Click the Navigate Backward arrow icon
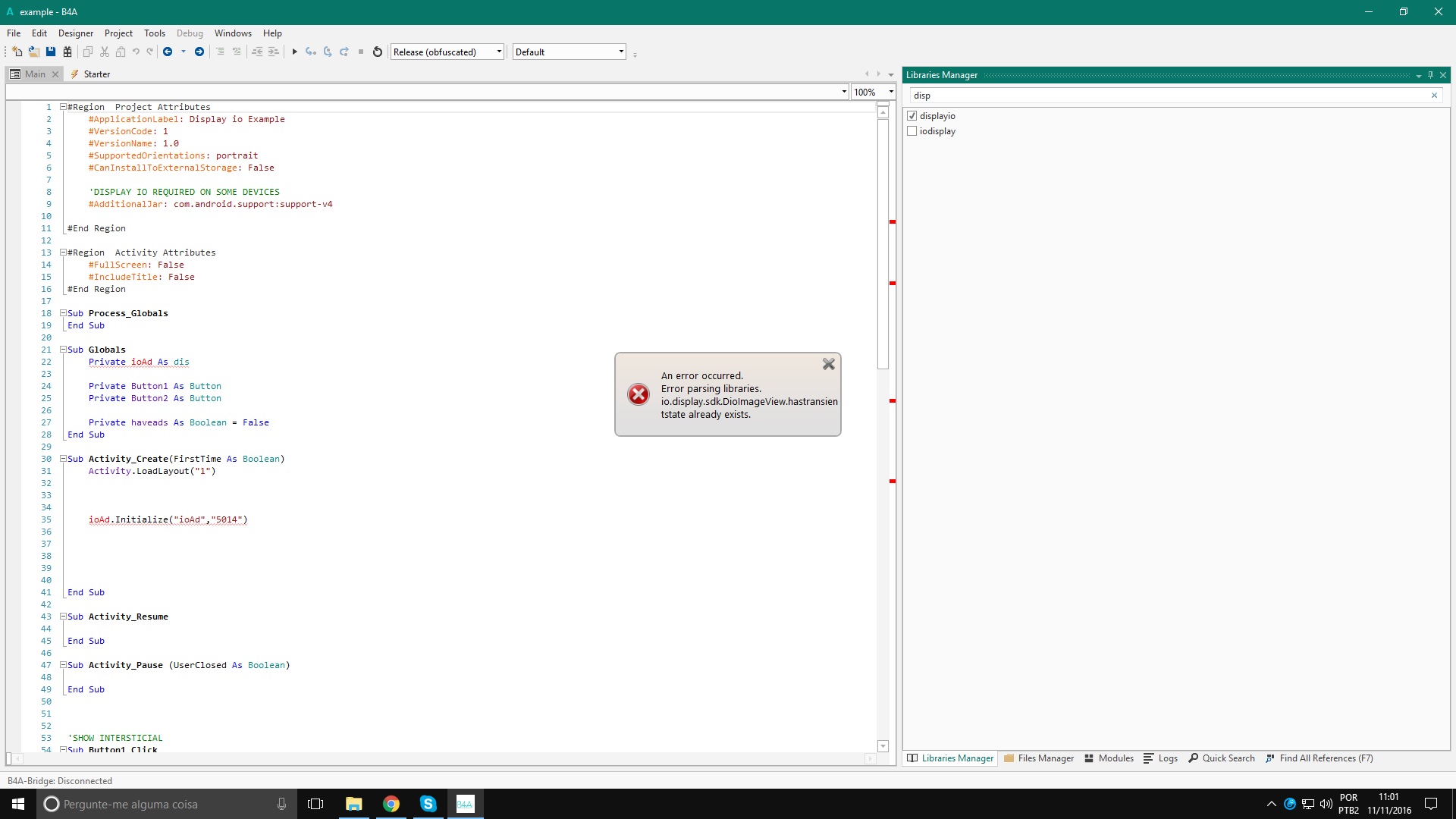The height and width of the screenshot is (819, 1456). pyautogui.click(x=168, y=52)
